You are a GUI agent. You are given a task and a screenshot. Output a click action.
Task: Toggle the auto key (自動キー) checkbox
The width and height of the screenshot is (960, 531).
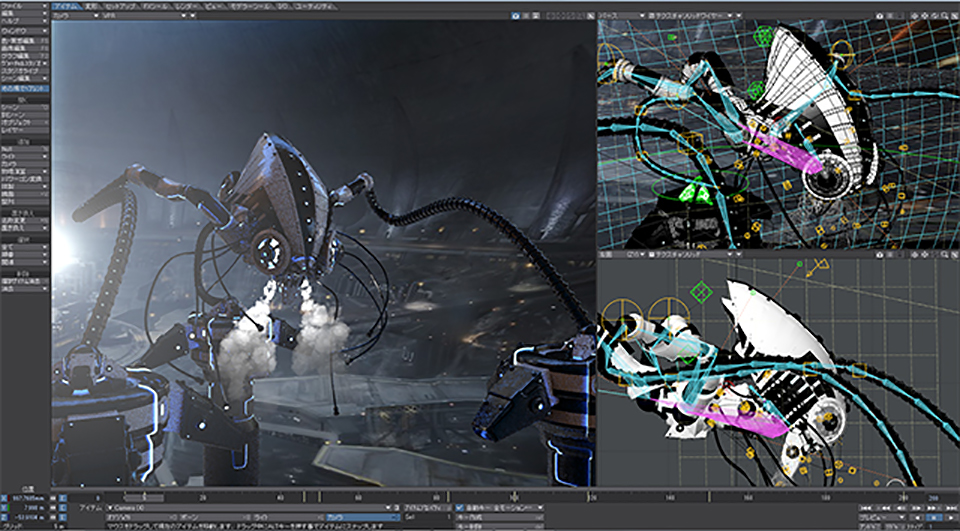click(460, 508)
